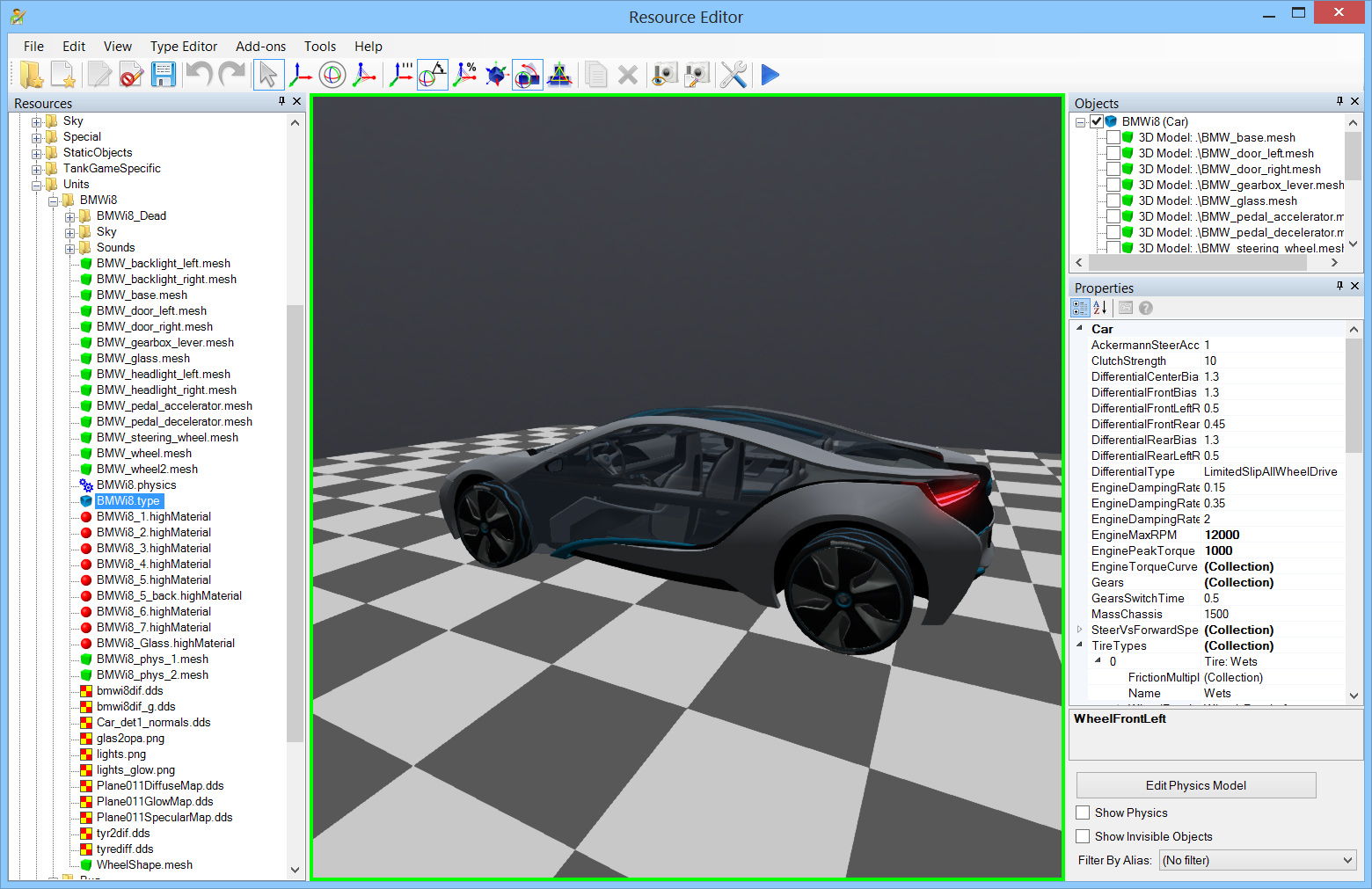Start simulation with the blue play icon

pyautogui.click(x=770, y=75)
